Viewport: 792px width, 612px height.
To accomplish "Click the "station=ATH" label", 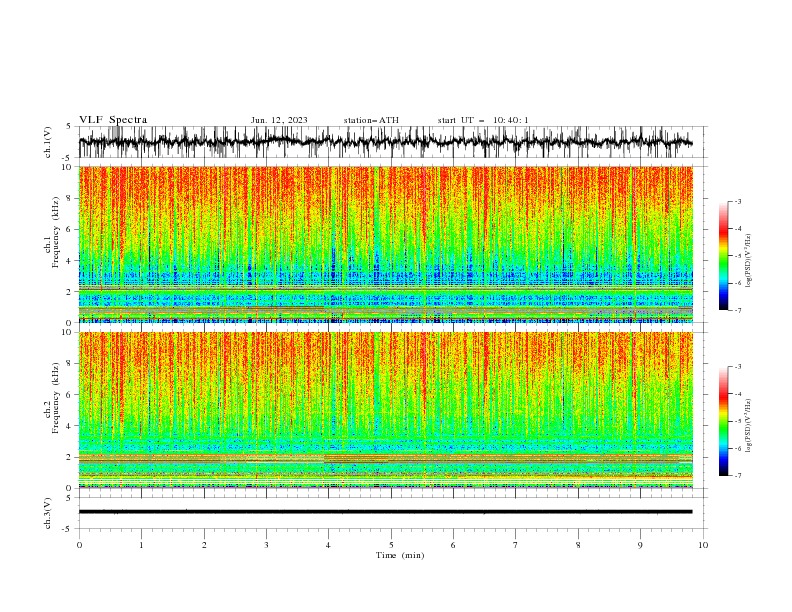I will (371, 120).
